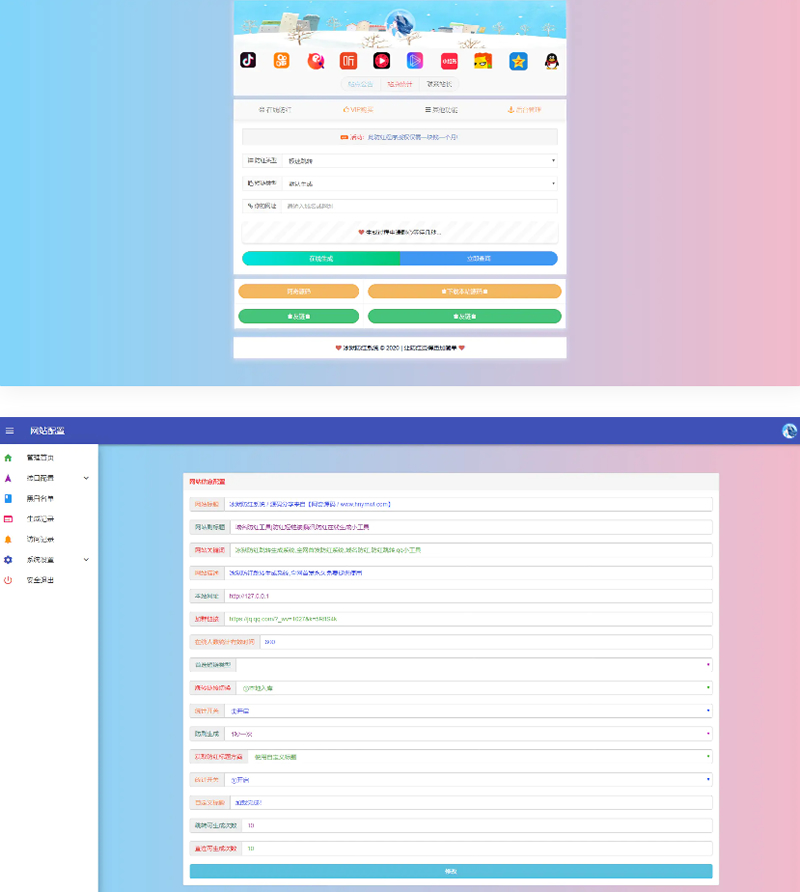800x892 pixels.
Task: Click the orange bell icon in the sidebar
Action: click(x=9, y=539)
